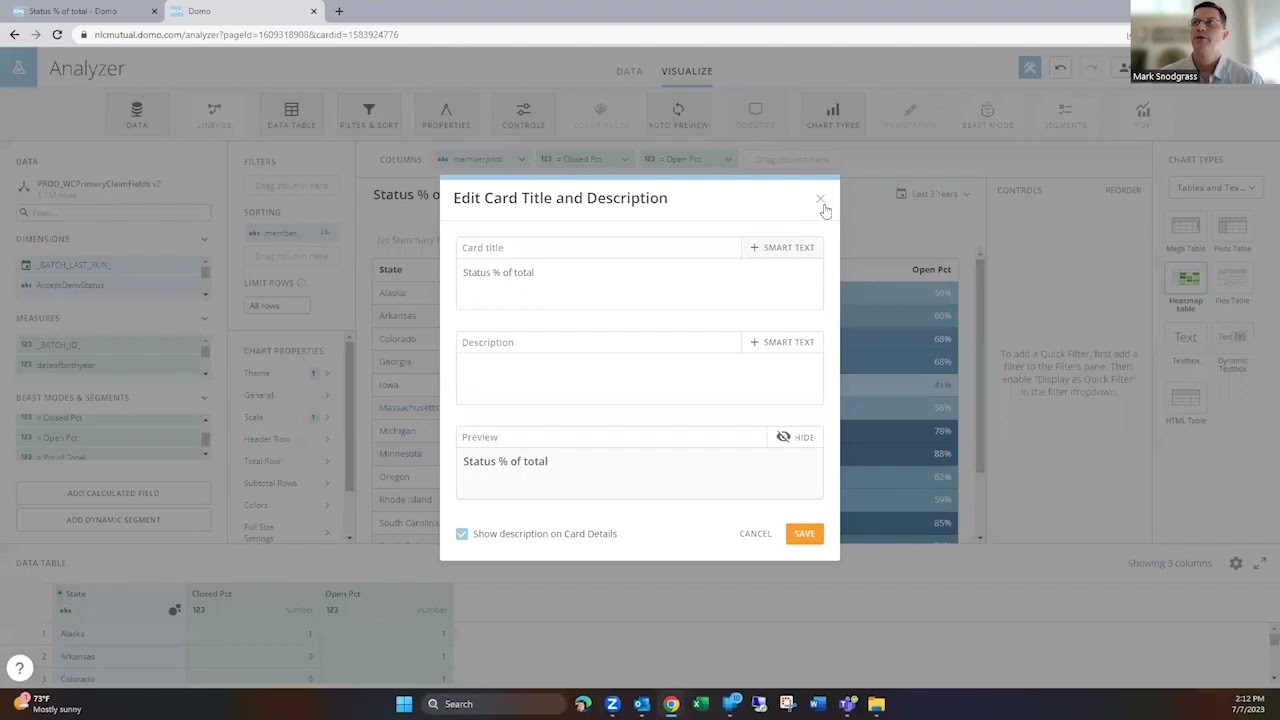Open the Lineage tool
This screenshot has height=720, width=1280.
[x=214, y=115]
